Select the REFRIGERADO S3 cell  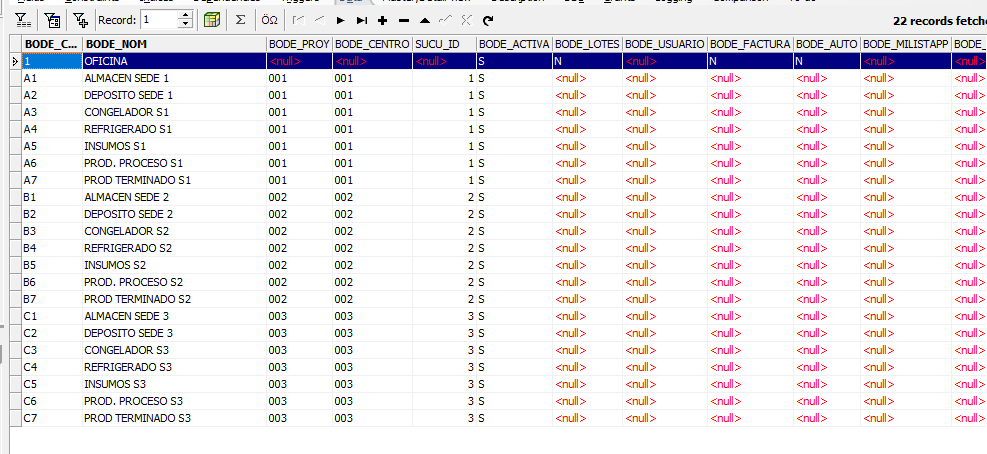click(x=174, y=367)
